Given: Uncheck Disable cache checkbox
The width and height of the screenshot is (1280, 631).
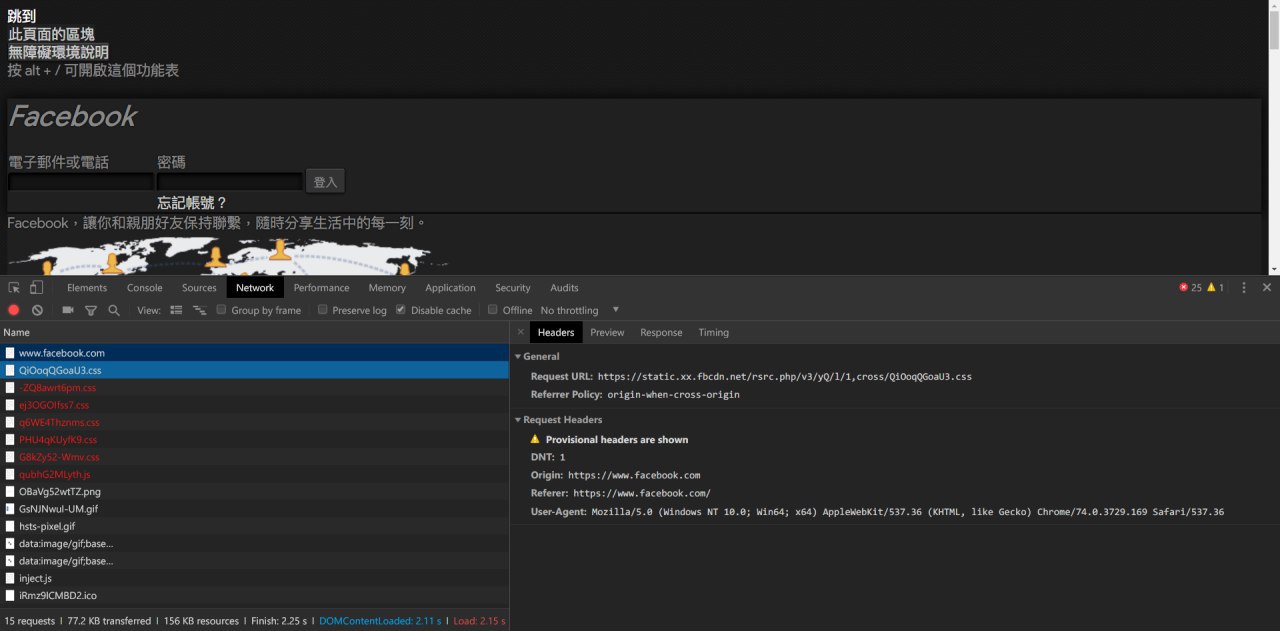Looking at the screenshot, I should (x=401, y=310).
